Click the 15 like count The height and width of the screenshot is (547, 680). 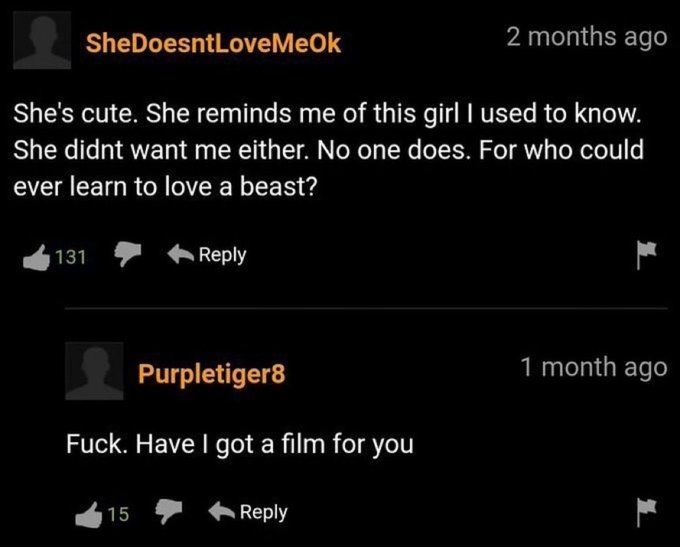(118, 515)
